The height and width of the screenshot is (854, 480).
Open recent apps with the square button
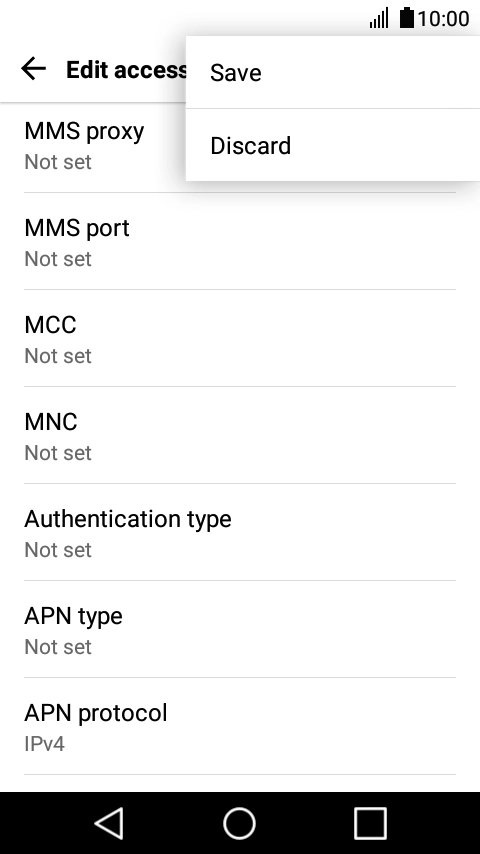[x=370, y=823]
